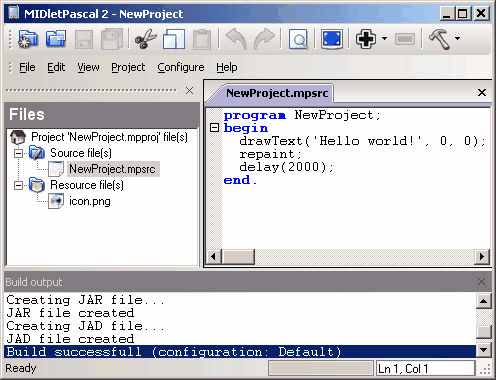Click the editor horizontal scroll left arrow
The width and height of the screenshot is (496, 380).
pos(214,257)
